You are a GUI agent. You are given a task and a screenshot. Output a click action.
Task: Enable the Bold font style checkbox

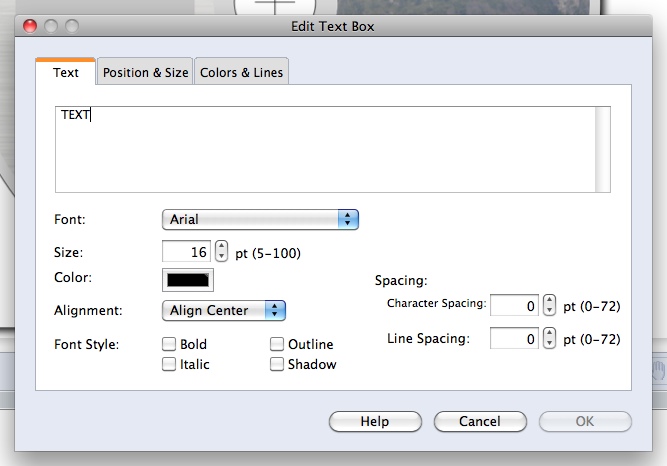(170, 344)
